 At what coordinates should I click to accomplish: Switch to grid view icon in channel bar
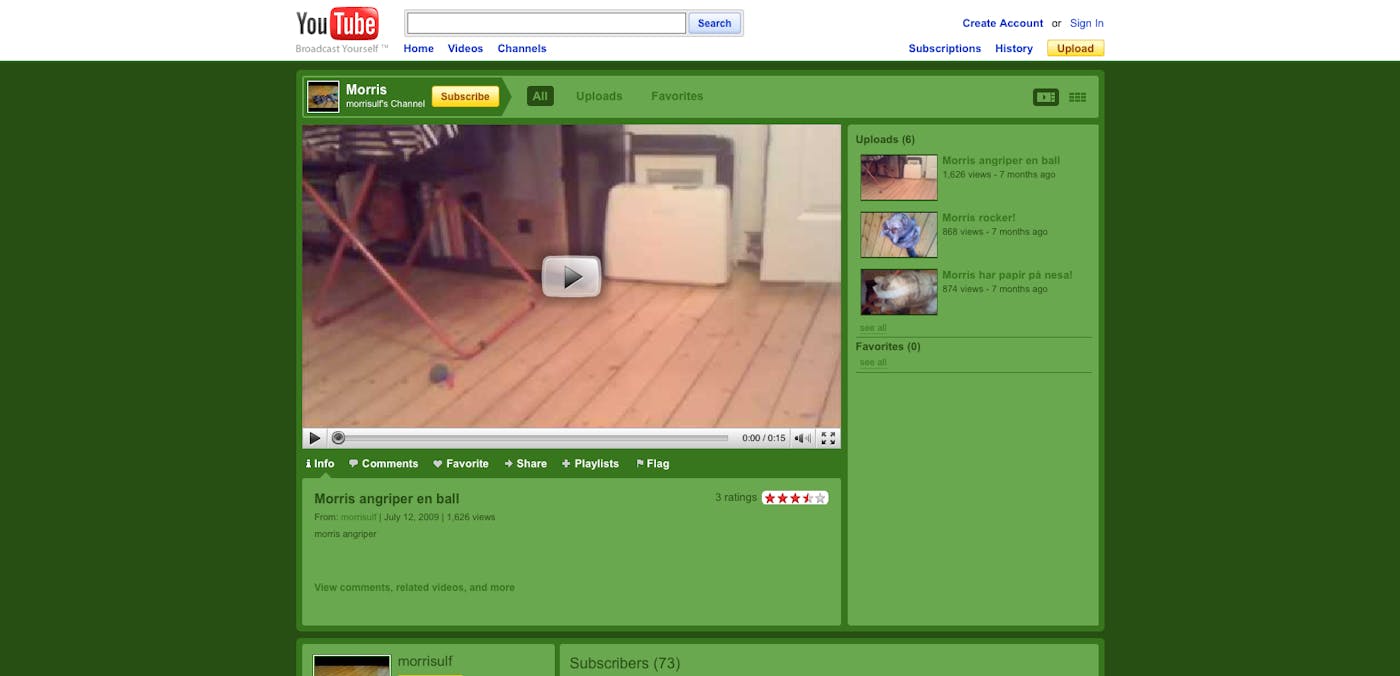click(x=1077, y=97)
